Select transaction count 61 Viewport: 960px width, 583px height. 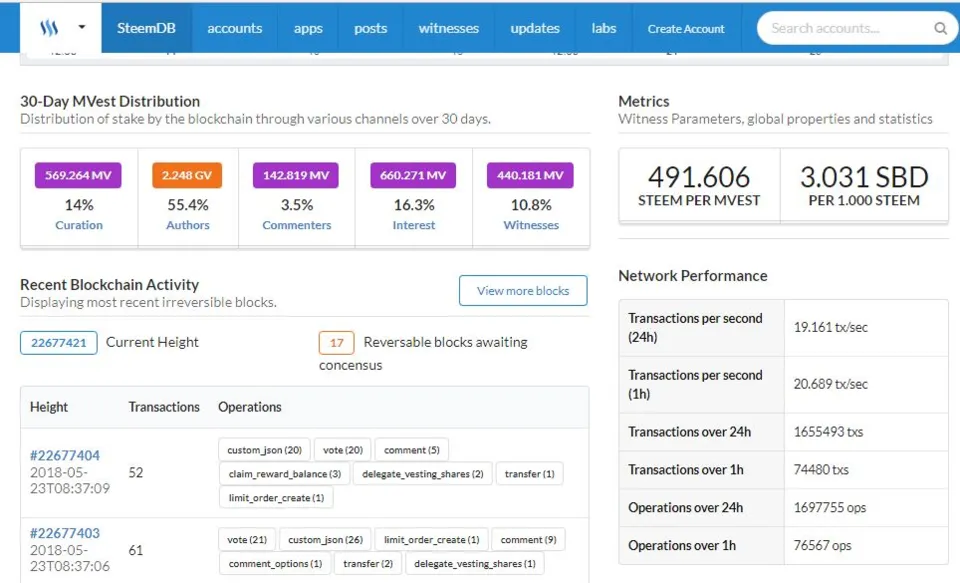pyautogui.click(x=135, y=551)
